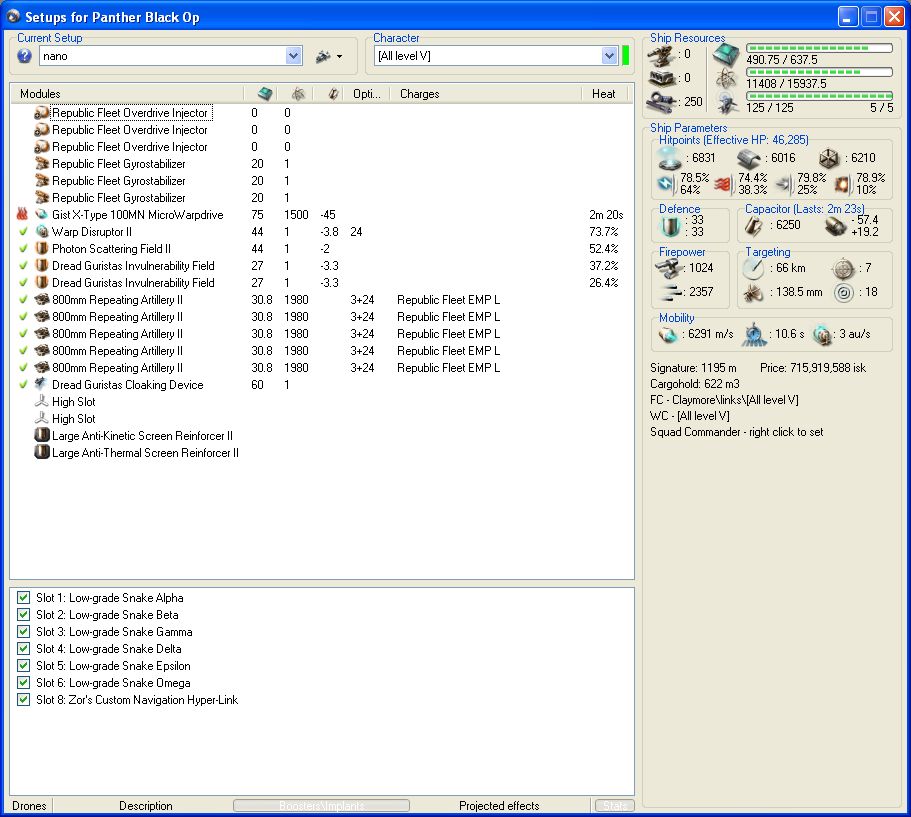Click the speed icon showing 6291 m/s
The image size is (911, 817).
click(668, 335)
